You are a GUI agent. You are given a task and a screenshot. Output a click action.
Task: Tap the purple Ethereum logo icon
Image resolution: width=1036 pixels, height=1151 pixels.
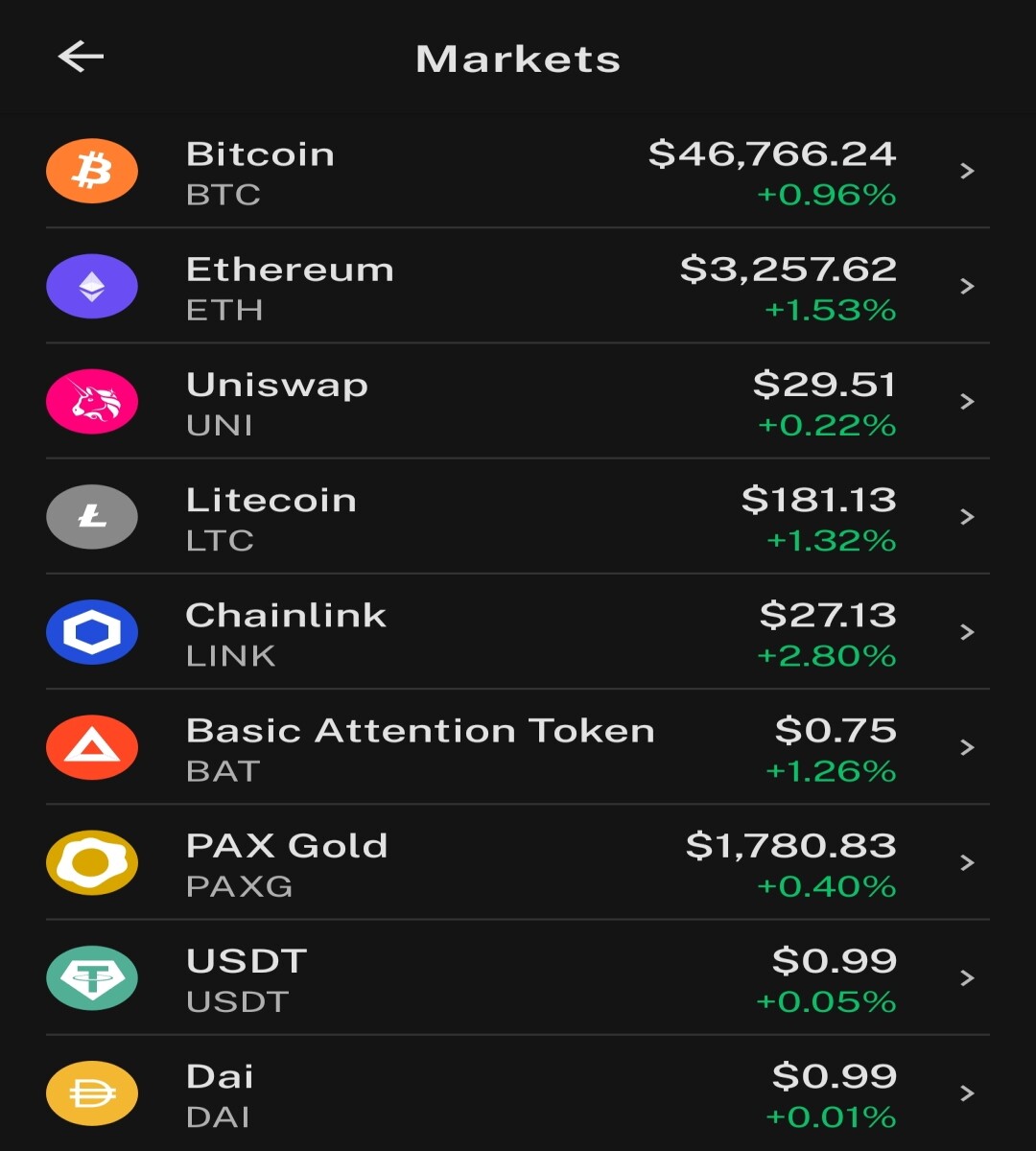point(92,287)
